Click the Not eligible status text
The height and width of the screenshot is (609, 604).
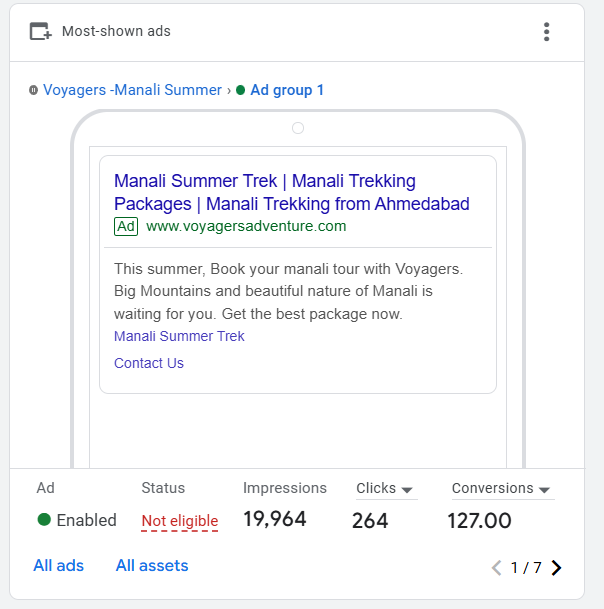click(x=180, y=521)
